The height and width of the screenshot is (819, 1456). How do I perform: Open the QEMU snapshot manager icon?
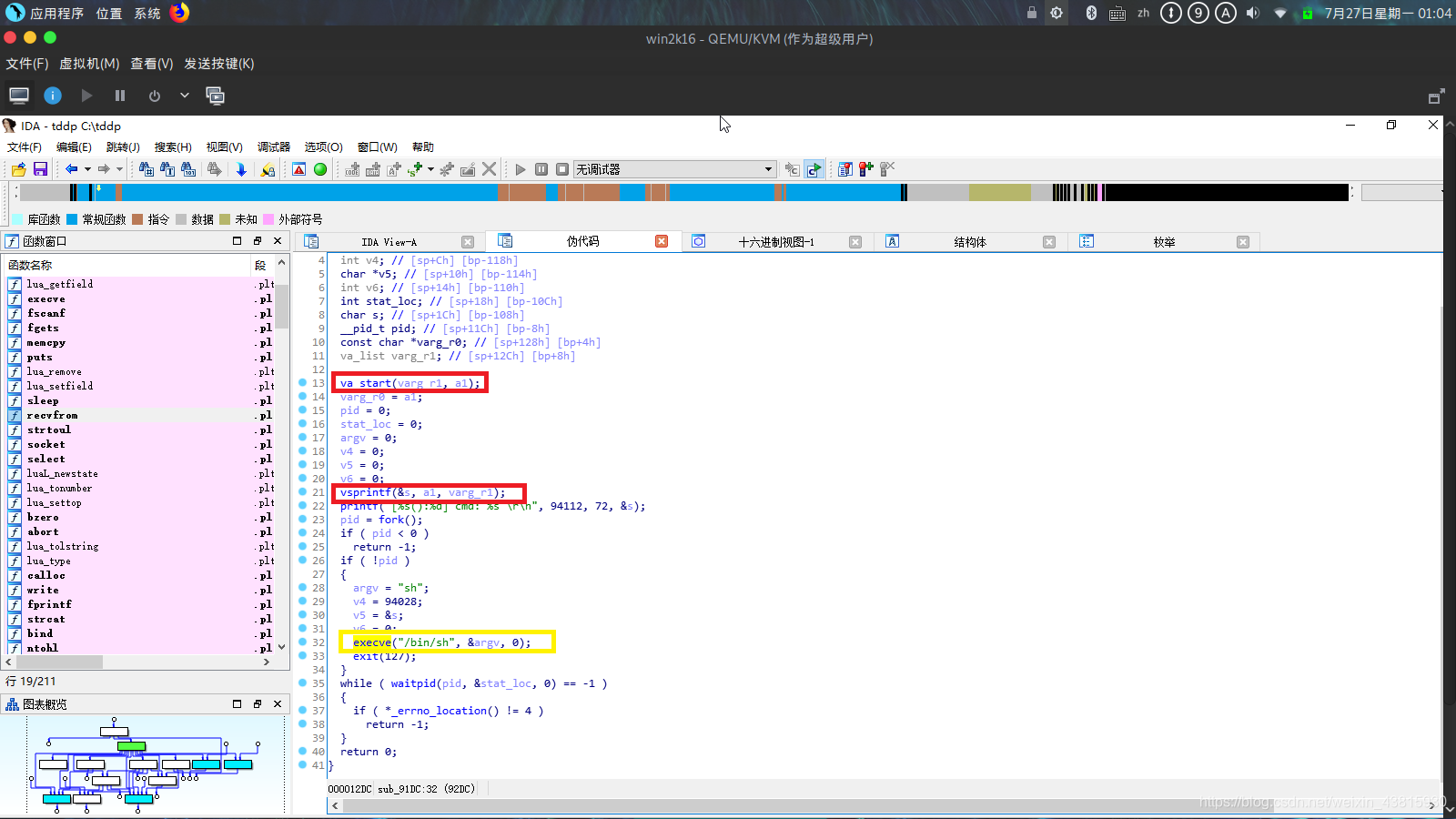216,96
